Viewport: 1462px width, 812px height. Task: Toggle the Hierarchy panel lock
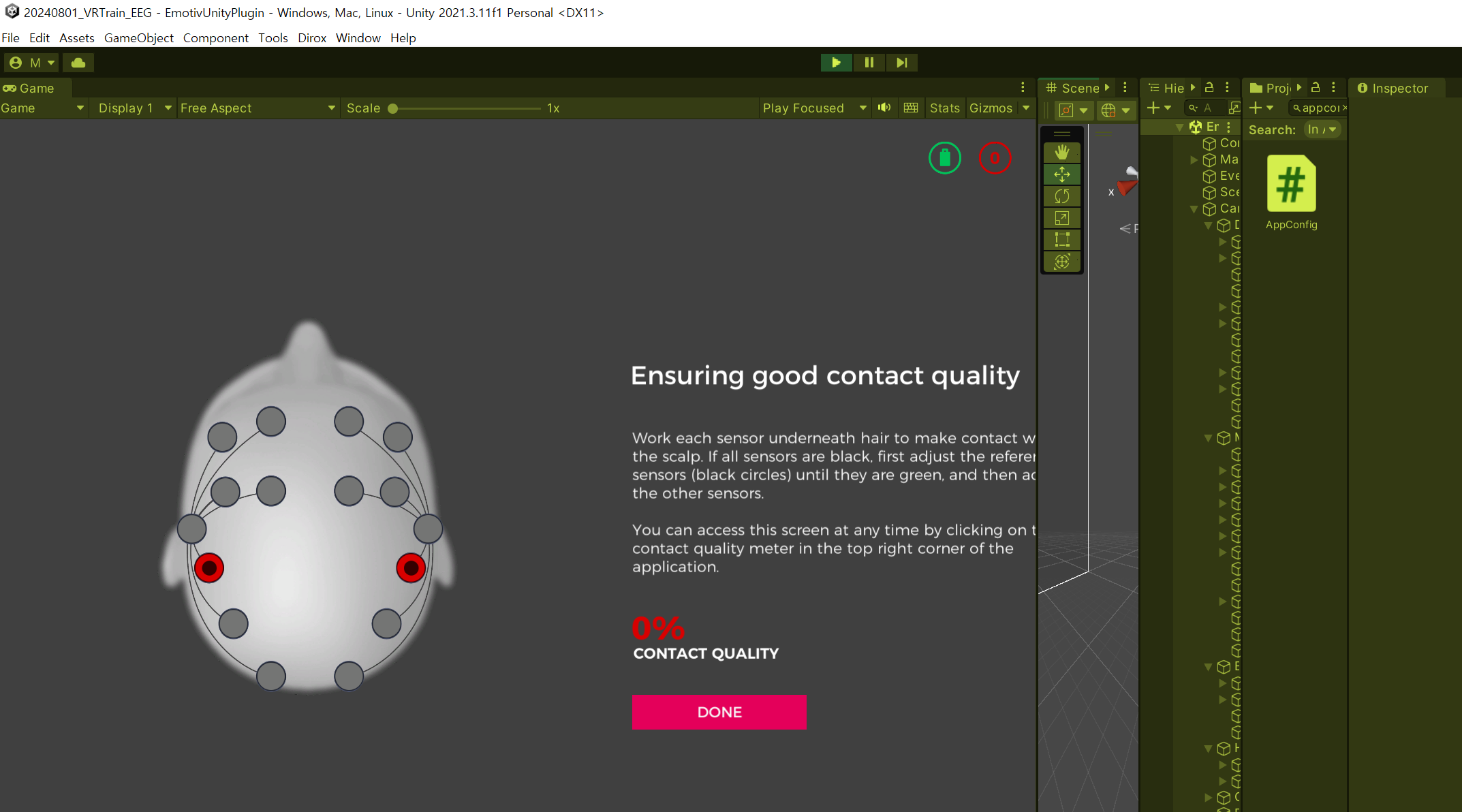tap(1209, 87)
